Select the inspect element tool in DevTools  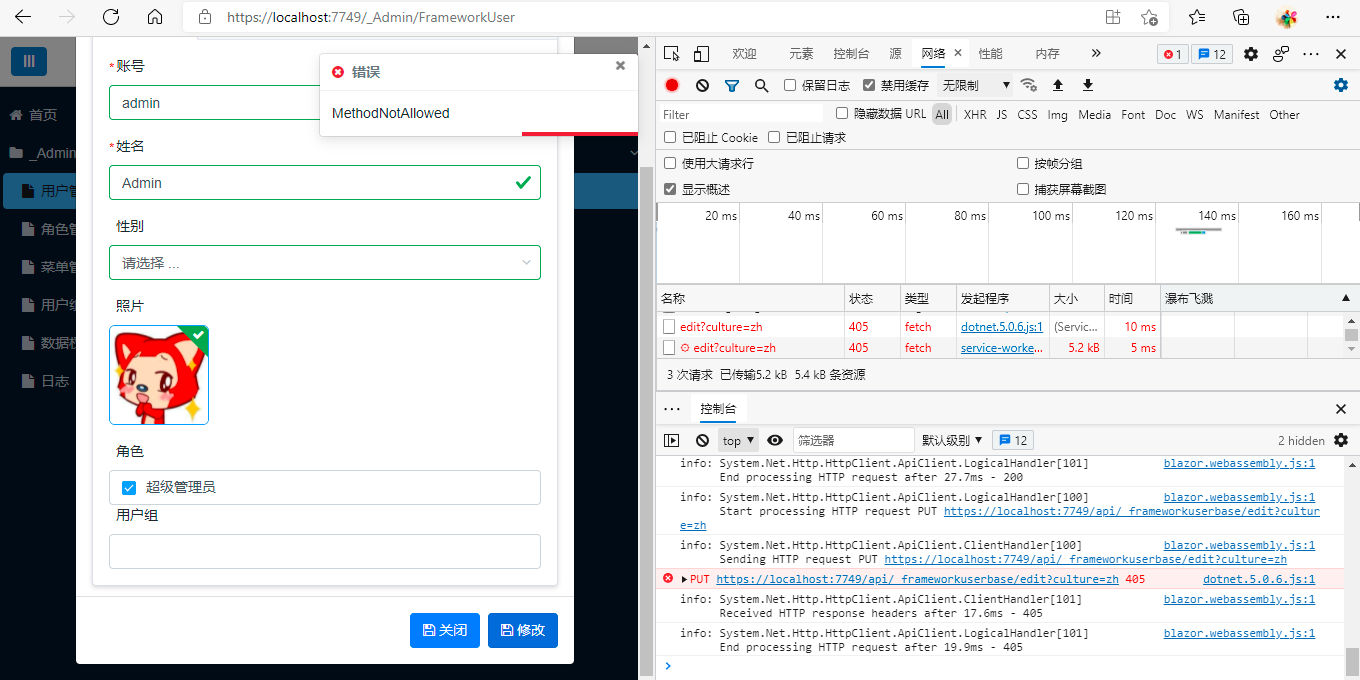pos(671,53)
